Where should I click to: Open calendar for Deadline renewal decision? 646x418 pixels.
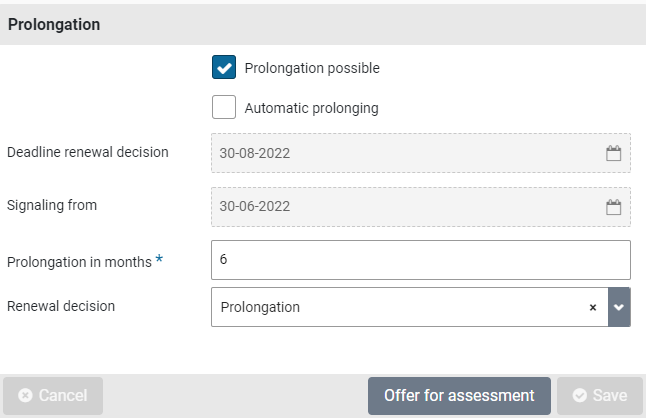coord(614,154)
